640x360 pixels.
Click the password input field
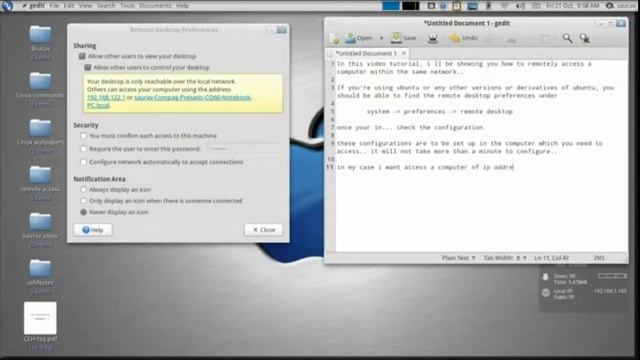244,149
